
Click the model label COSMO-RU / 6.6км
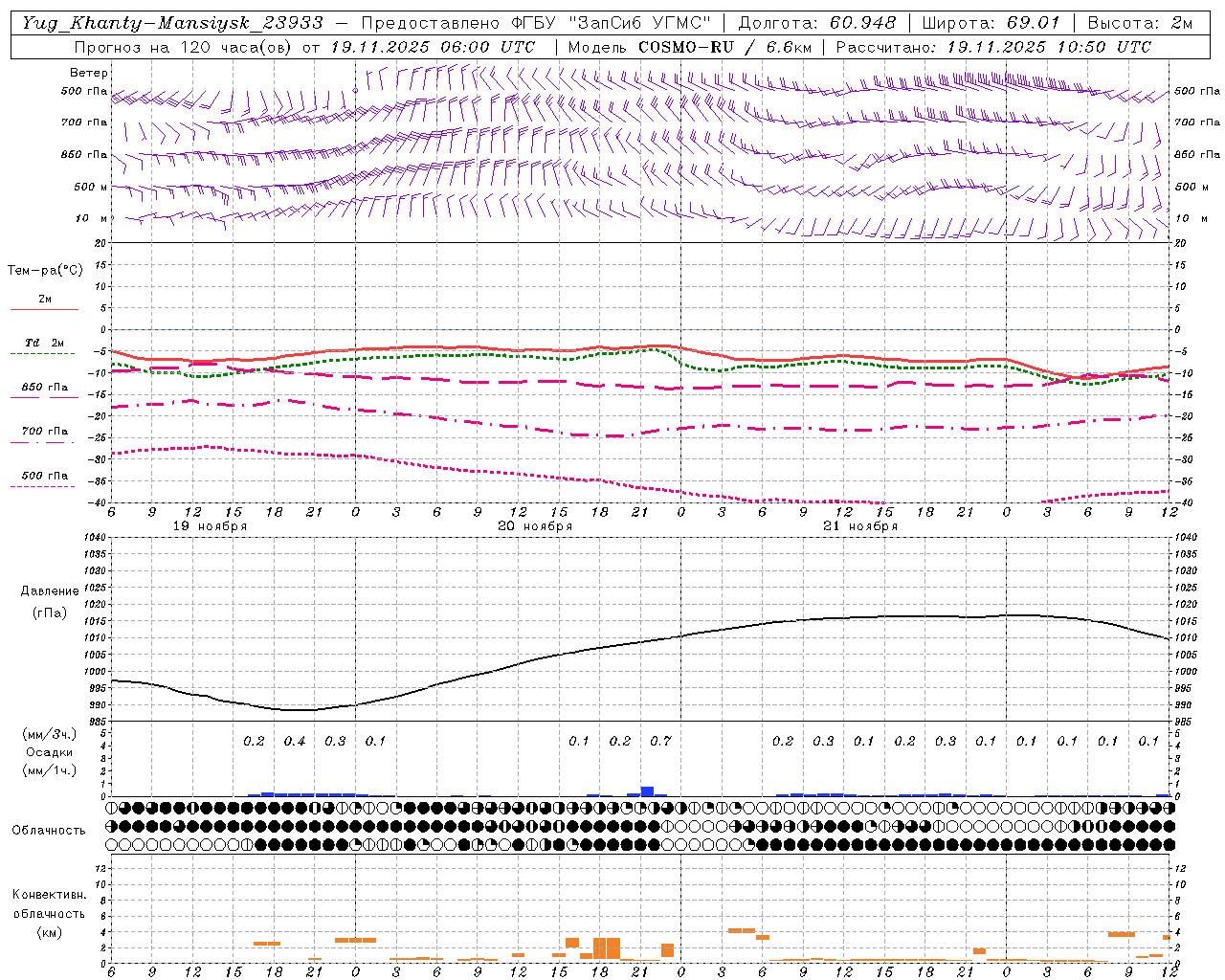[724, 47]
